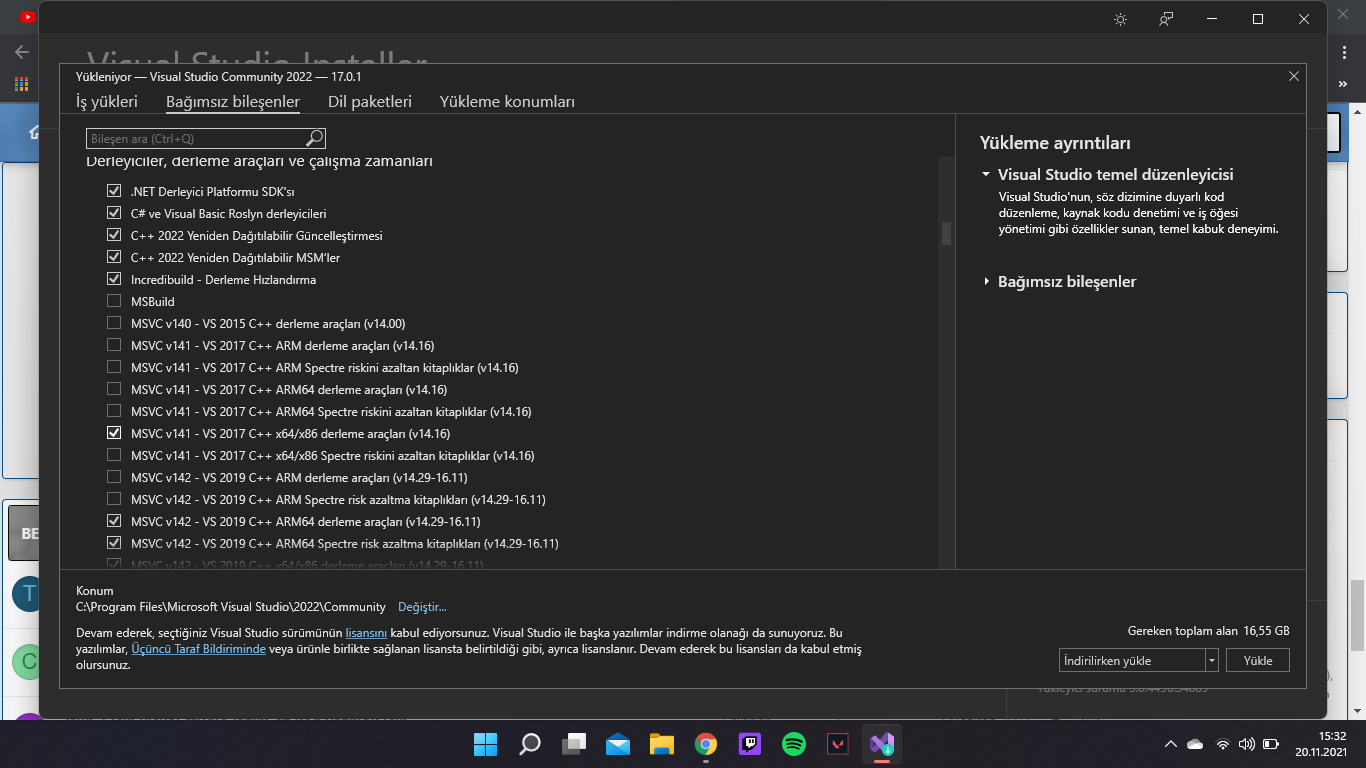
Task: Open the feedback icon in installer title bar
Action: click(1166, 19)
